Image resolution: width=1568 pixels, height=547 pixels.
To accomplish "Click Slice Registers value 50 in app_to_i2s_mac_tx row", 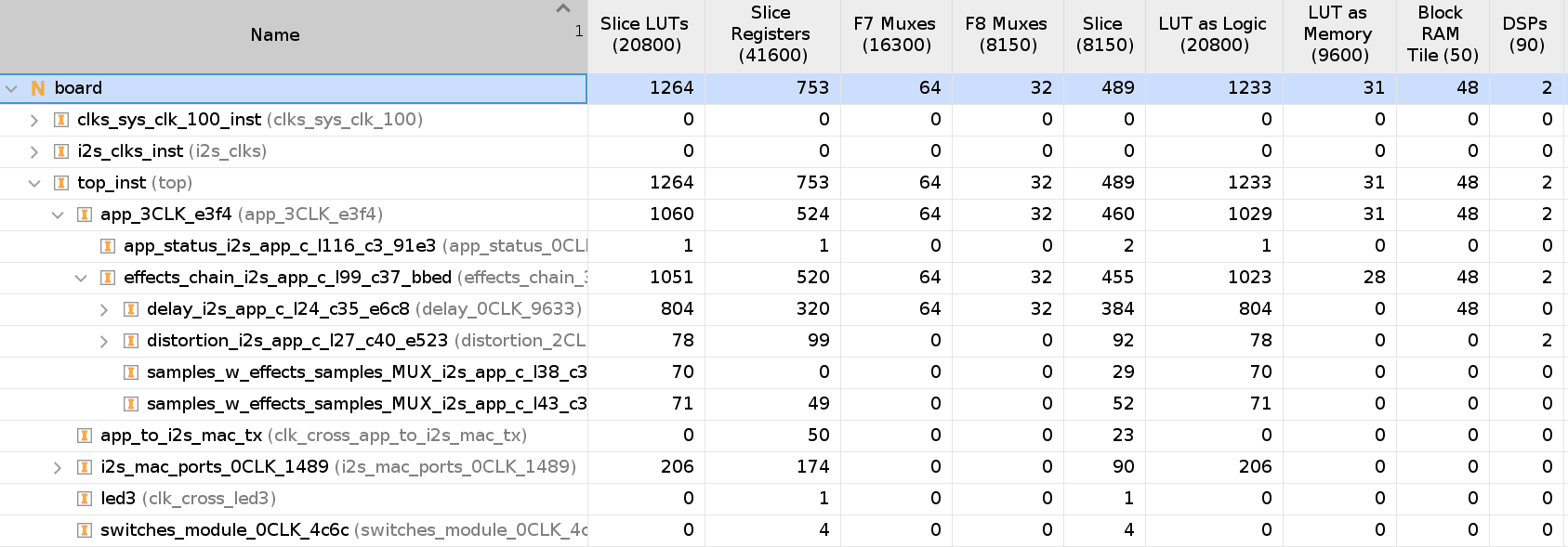I will (x=818, y=436).
